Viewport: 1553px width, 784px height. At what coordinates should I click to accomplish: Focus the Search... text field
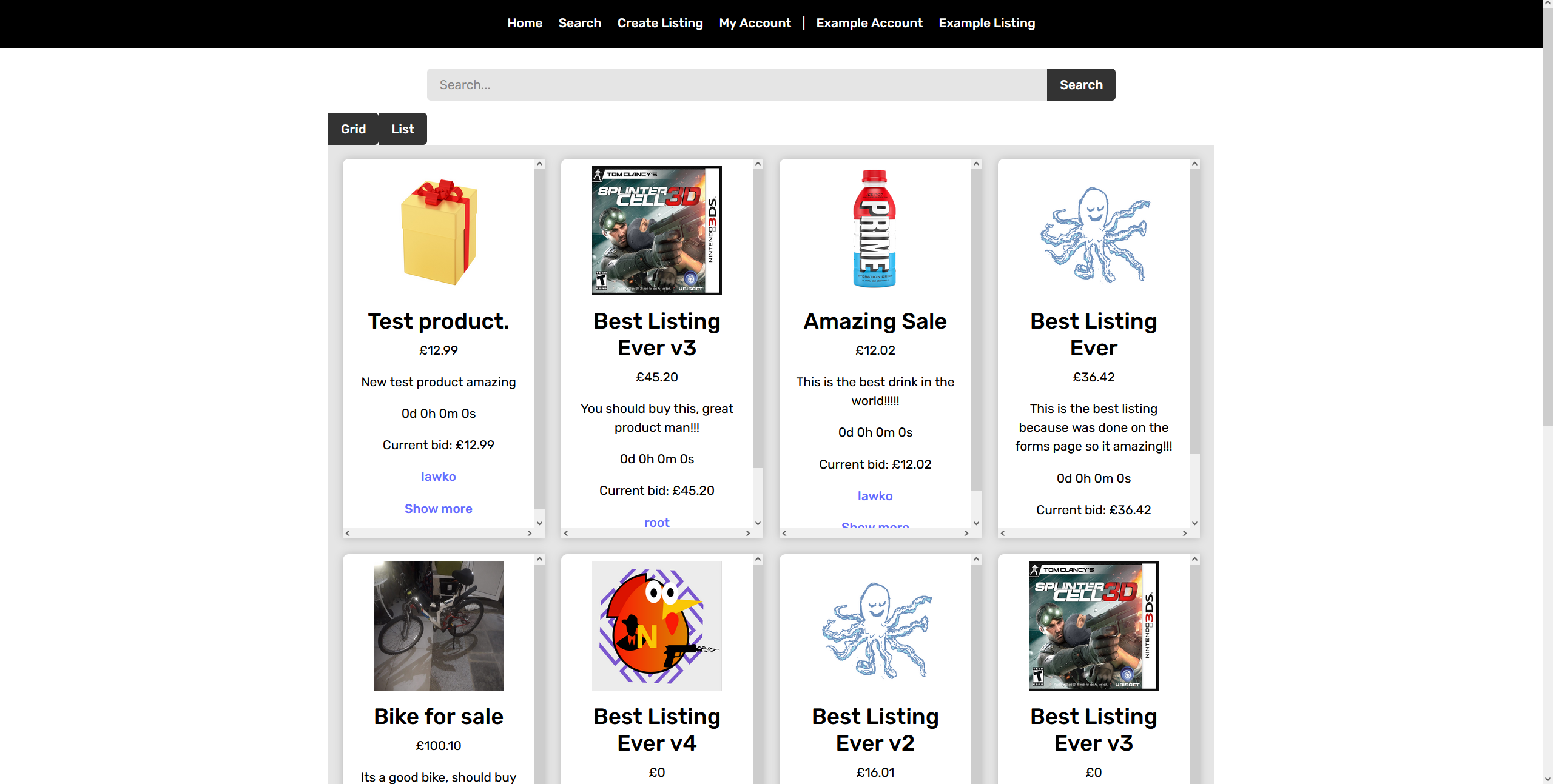736,85
